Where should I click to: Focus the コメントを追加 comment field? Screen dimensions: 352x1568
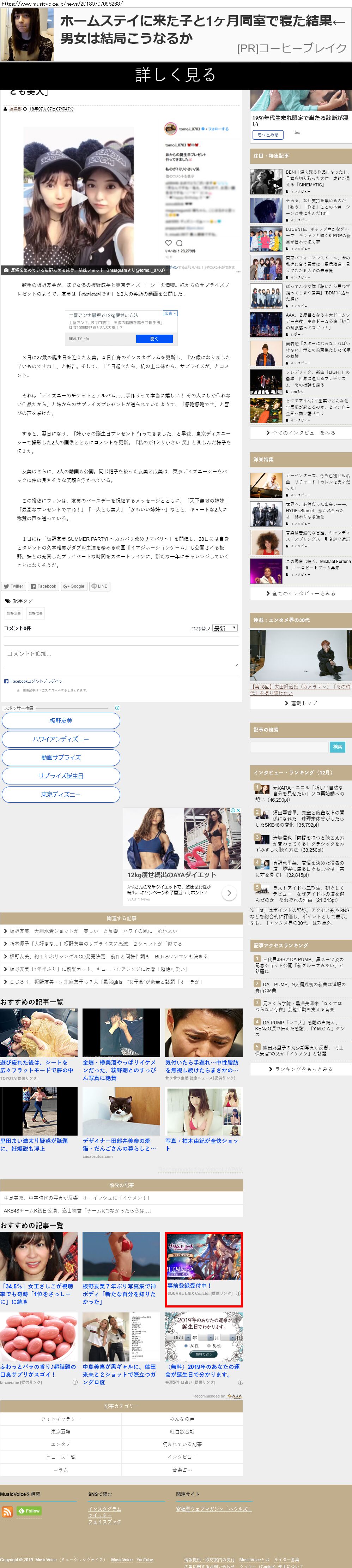[121, 656]
